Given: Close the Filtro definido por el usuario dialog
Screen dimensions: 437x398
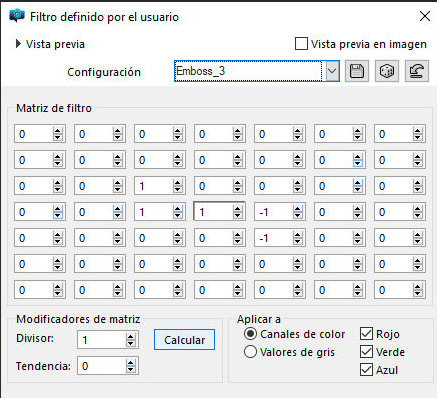Looking at the screenshot, I should (x=425, y=16).
